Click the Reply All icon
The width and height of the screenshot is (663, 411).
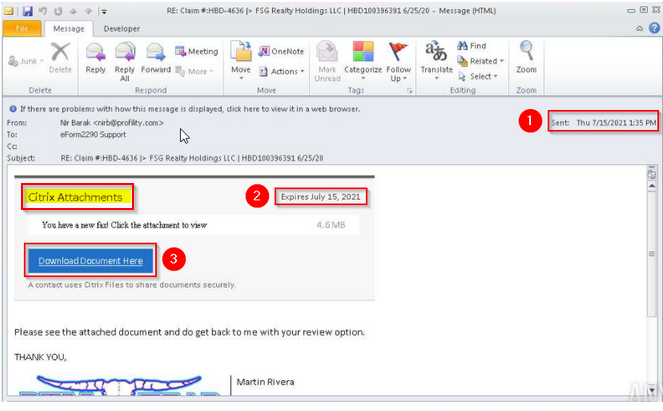click(x=125, y=52)
